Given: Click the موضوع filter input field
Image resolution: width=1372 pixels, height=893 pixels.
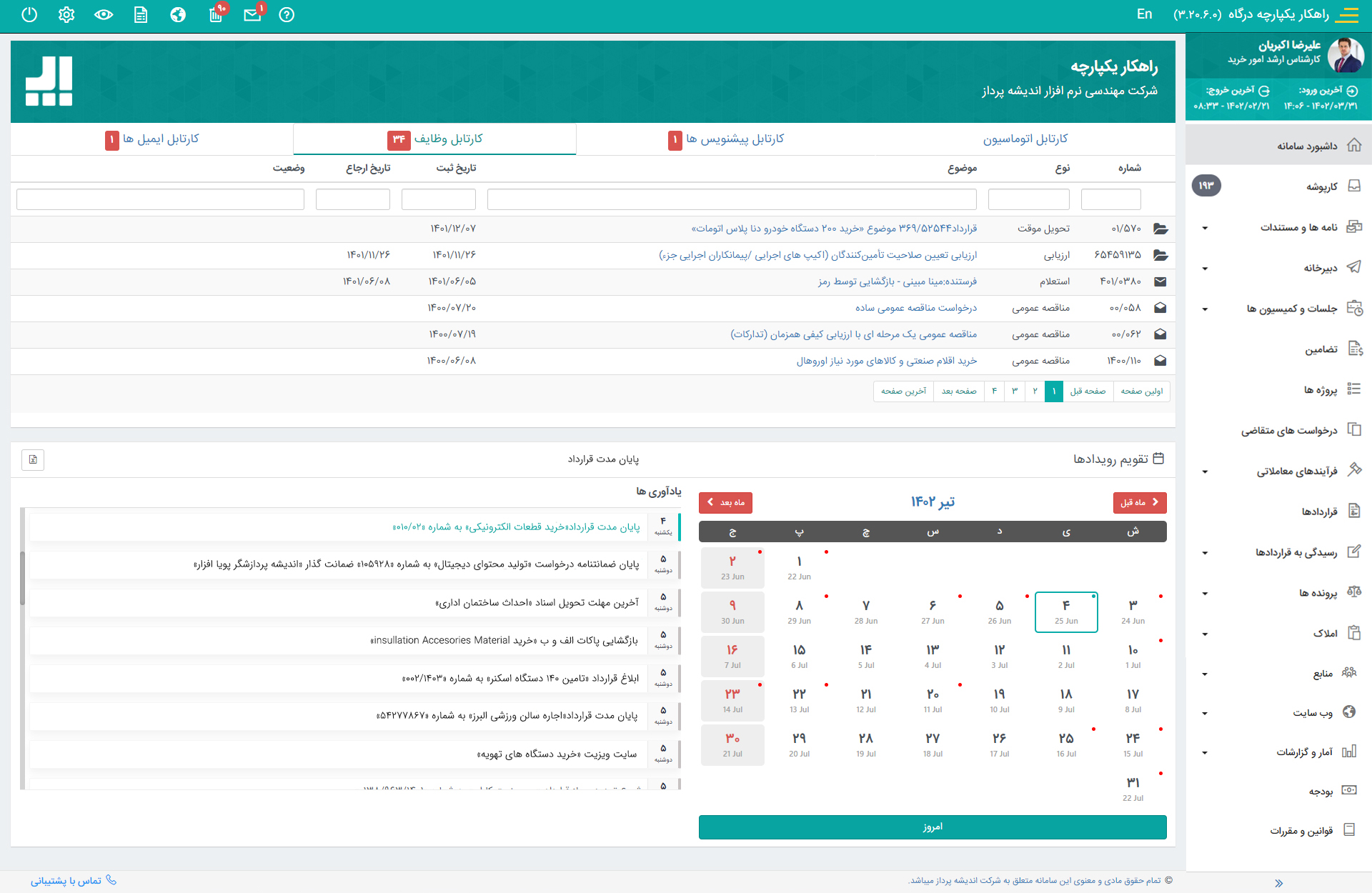Looking at the screenshot, I should tap(732, 199).
